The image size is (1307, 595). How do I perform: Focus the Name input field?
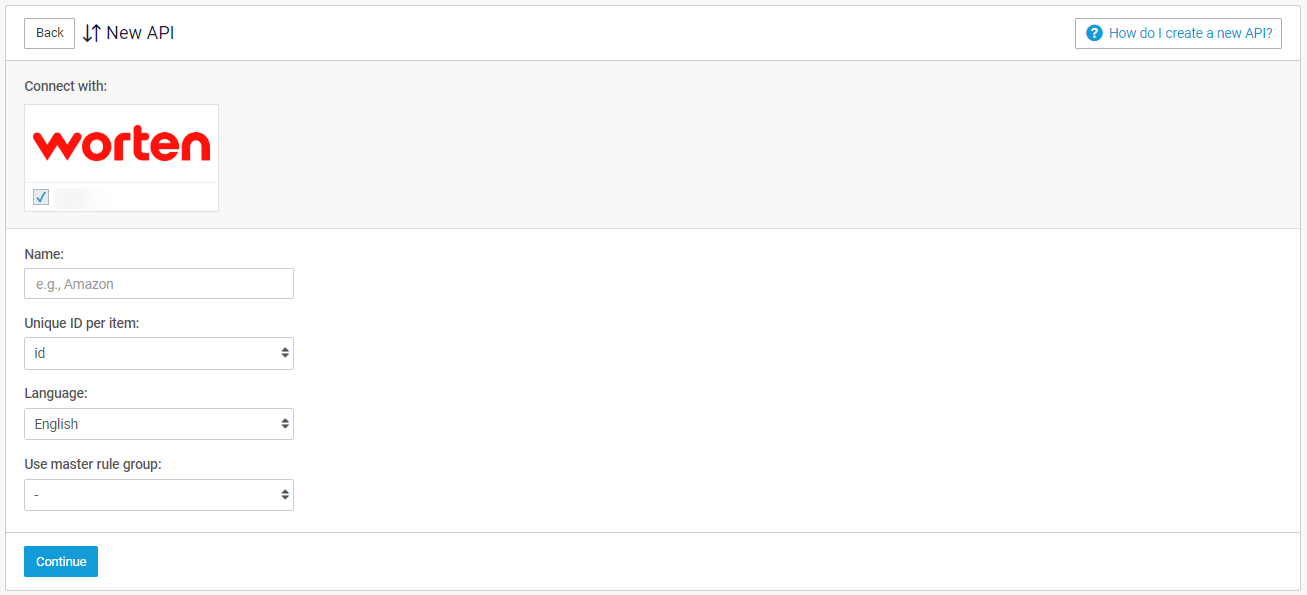[x=159, y=284]
